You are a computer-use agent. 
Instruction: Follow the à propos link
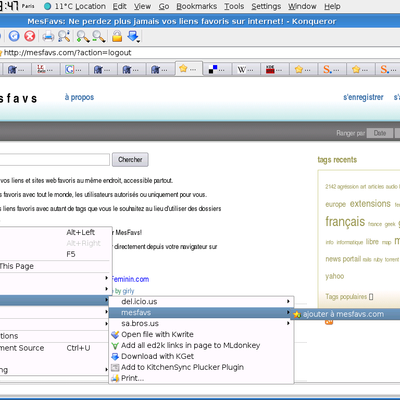[79, 97]
